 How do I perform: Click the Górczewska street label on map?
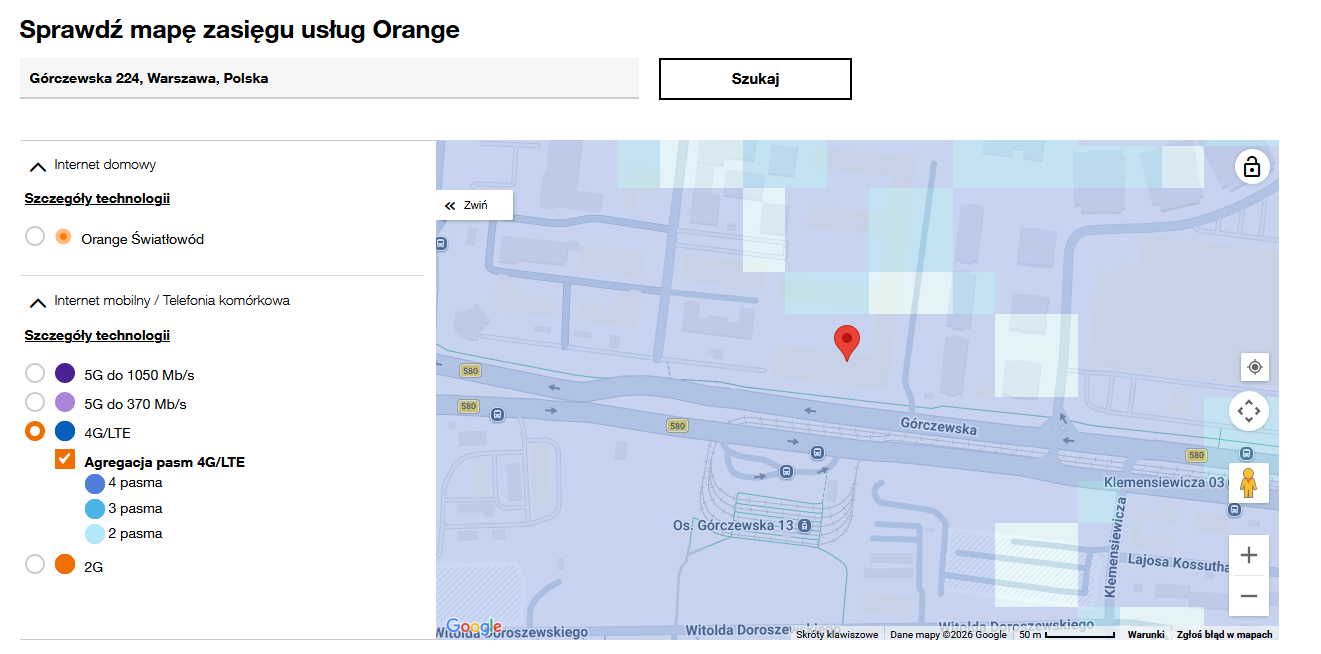point(939,427)
